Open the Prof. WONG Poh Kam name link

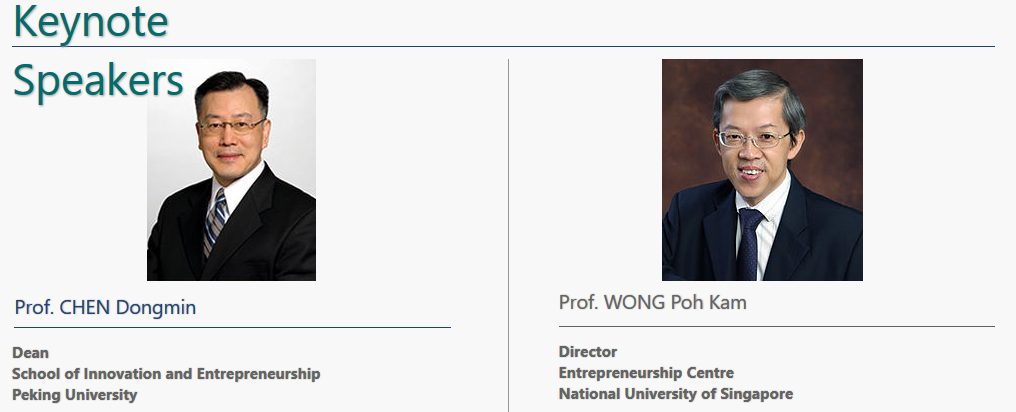(652, 302)
